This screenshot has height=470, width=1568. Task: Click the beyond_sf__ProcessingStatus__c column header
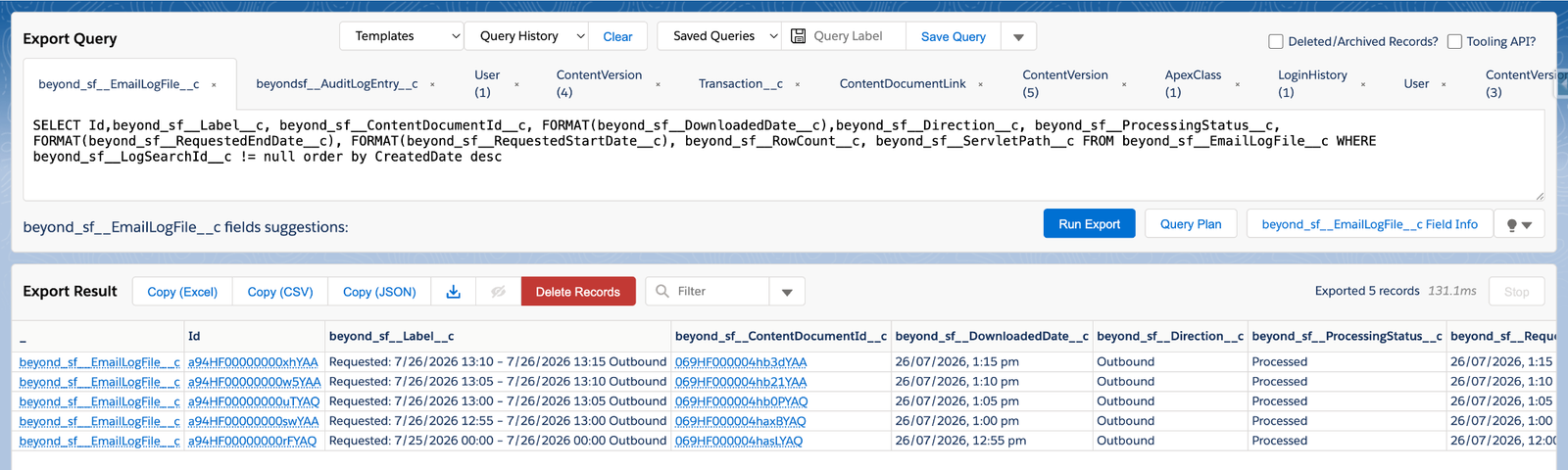[1347, 336]
